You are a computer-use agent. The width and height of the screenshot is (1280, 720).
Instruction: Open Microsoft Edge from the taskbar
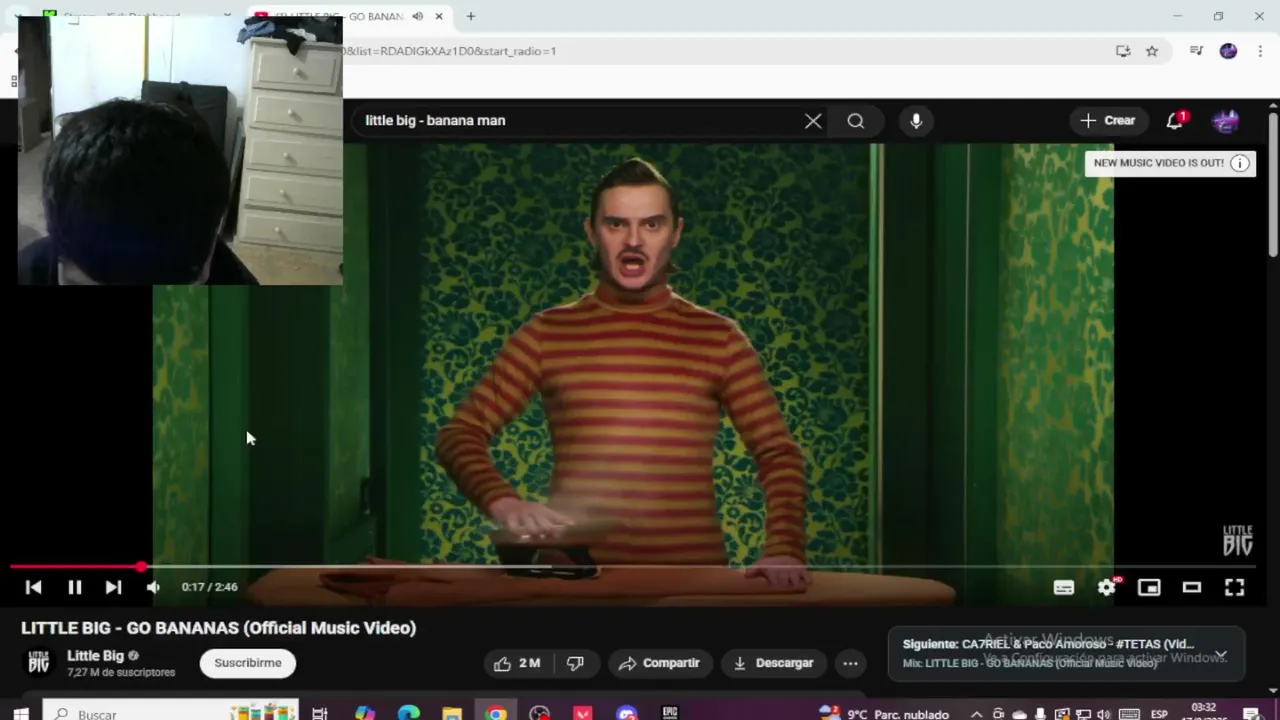(x=409, y=713)
